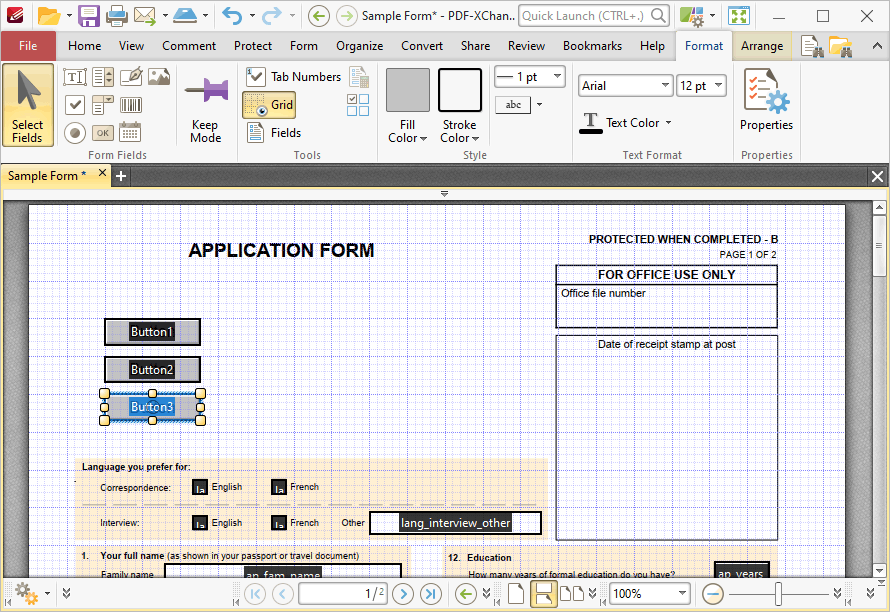Image resolution: width=890 pixels, height=612 pixels.
Task: Collapse the ribbon with the chevron
Action: [877, 47]
